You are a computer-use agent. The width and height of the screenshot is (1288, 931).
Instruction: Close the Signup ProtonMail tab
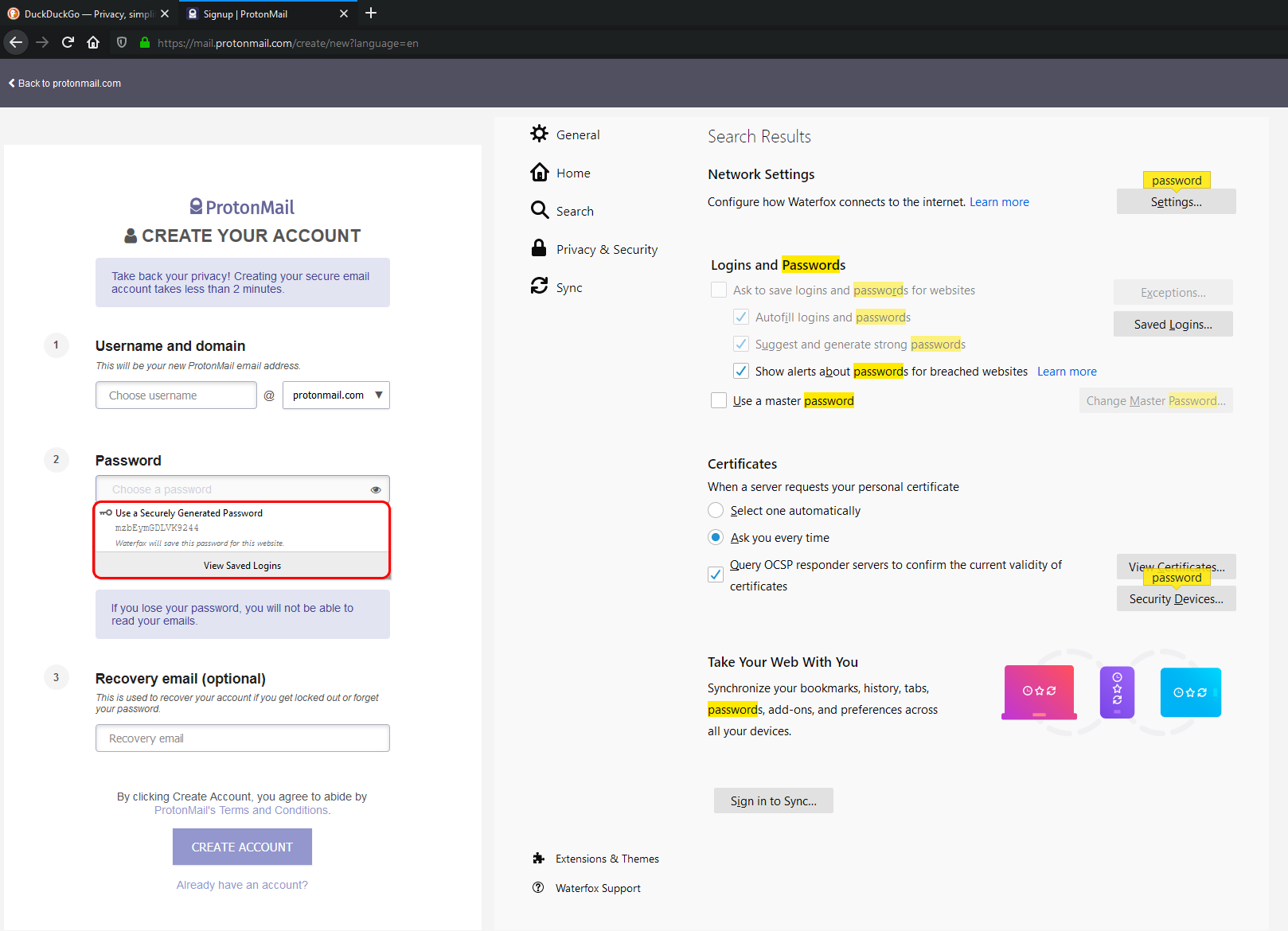point(344,14)
